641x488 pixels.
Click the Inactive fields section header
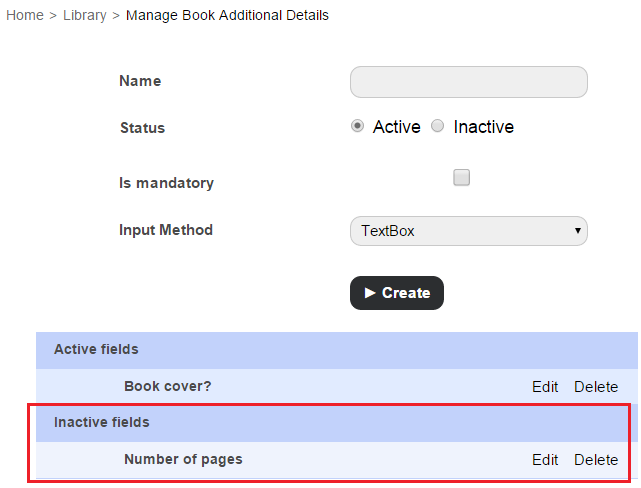pyautogui.click(x=332, y=422)
